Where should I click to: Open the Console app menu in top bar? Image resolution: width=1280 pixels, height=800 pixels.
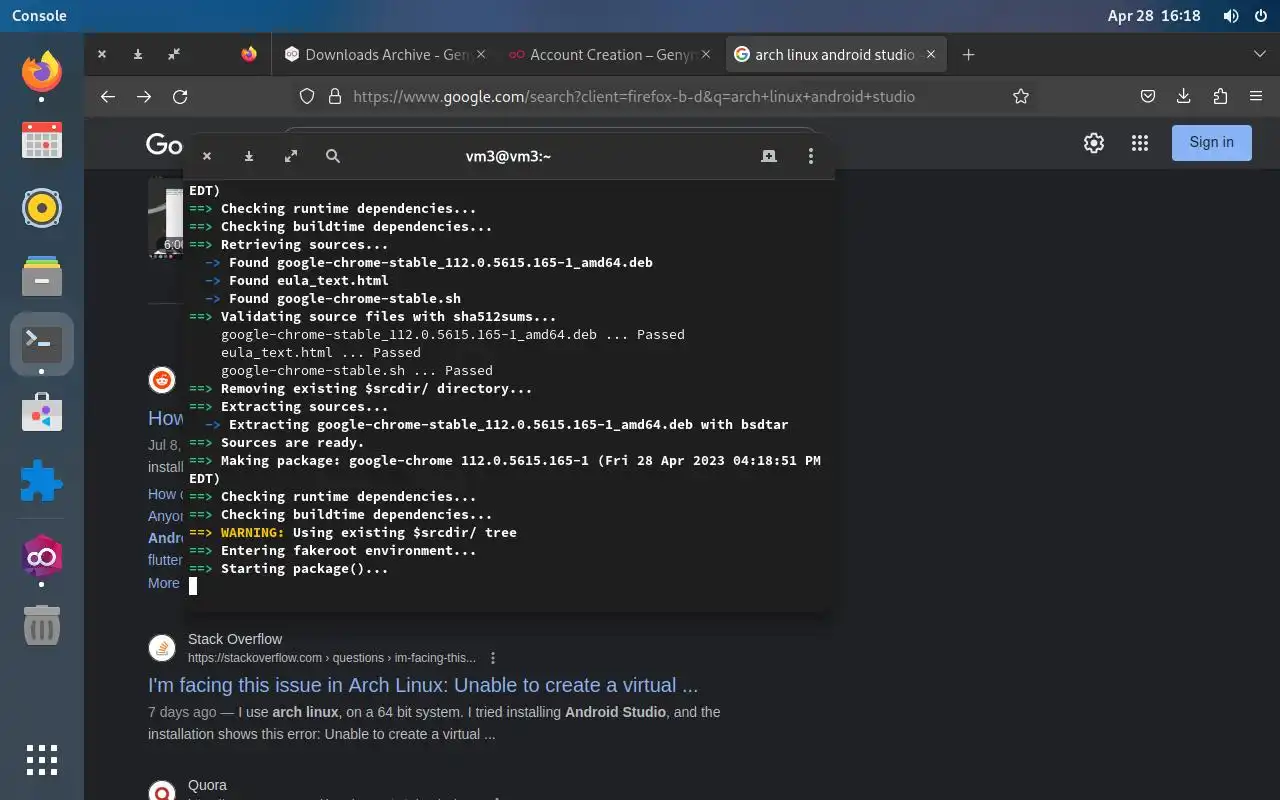pos(39,16)
